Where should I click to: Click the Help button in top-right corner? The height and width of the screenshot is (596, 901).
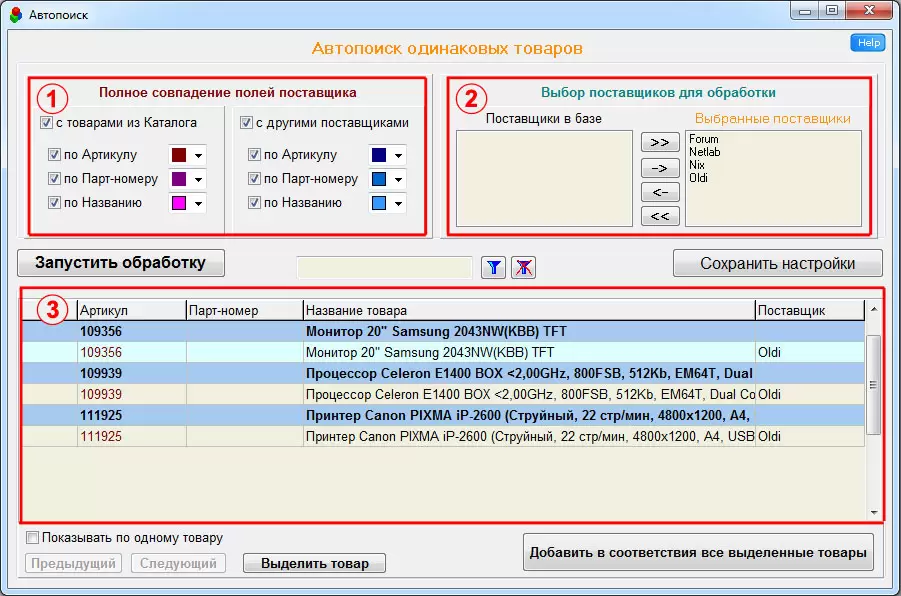tap(867, 43)
